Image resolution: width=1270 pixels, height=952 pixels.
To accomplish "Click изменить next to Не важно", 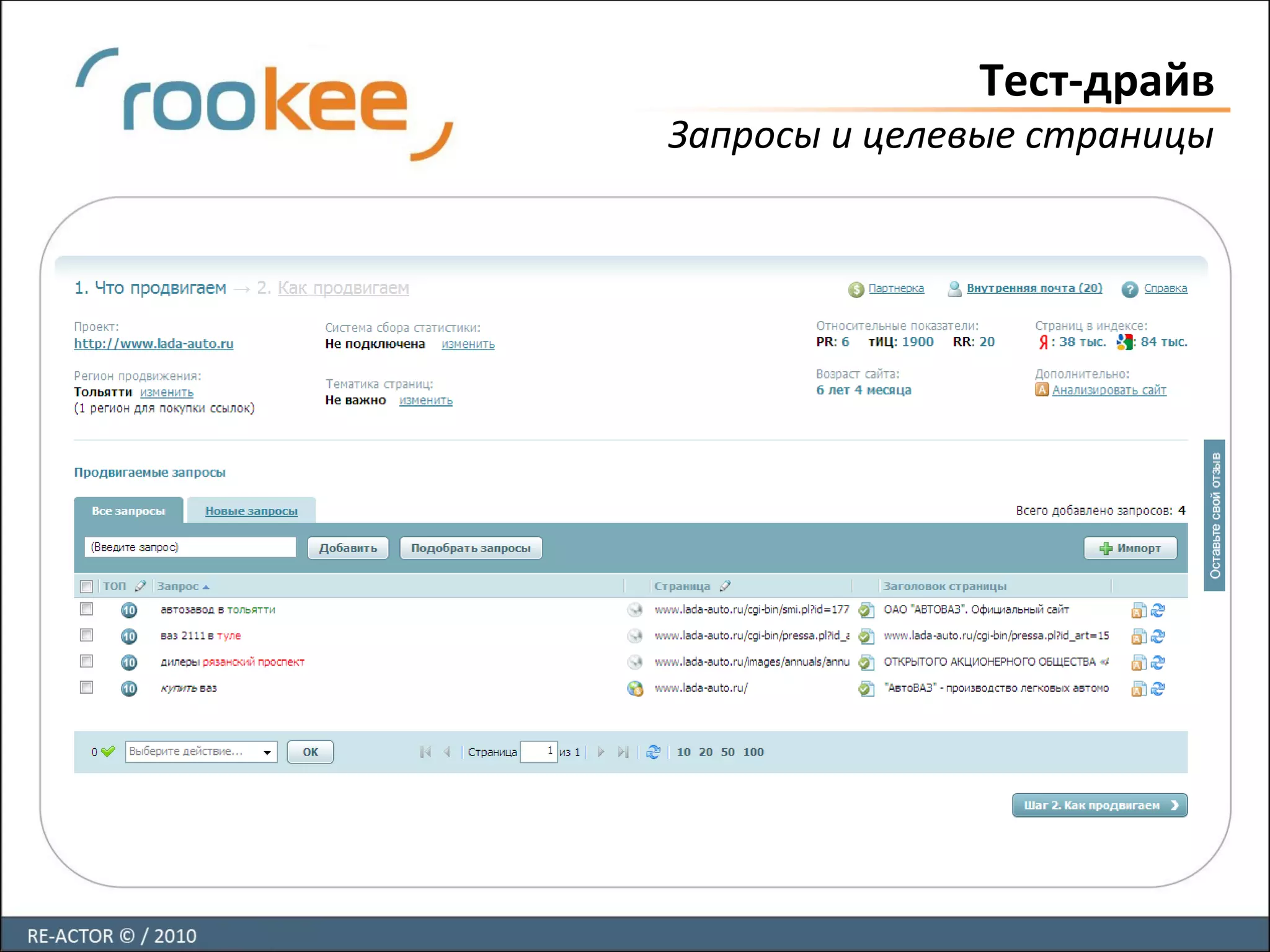I will click(x=426, y=400).
